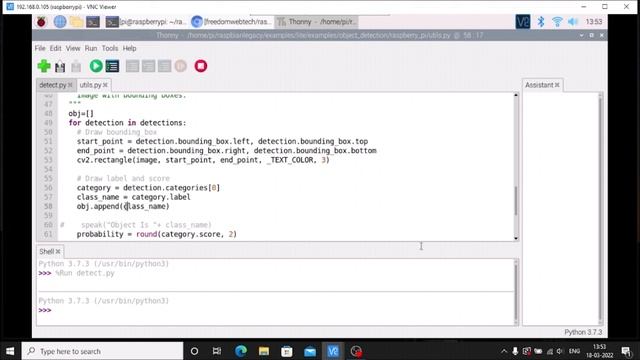
Task: Click the Thonny taskbar window button
Action: pos(316,22)
